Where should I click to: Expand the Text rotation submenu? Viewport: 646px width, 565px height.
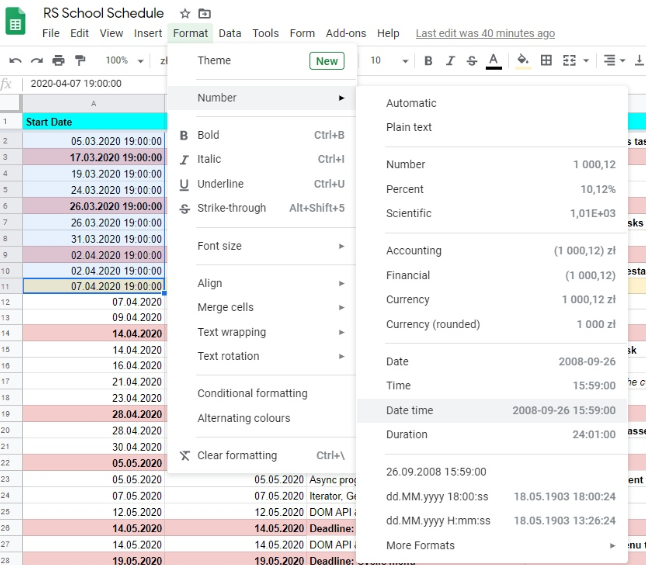(262, 356)
